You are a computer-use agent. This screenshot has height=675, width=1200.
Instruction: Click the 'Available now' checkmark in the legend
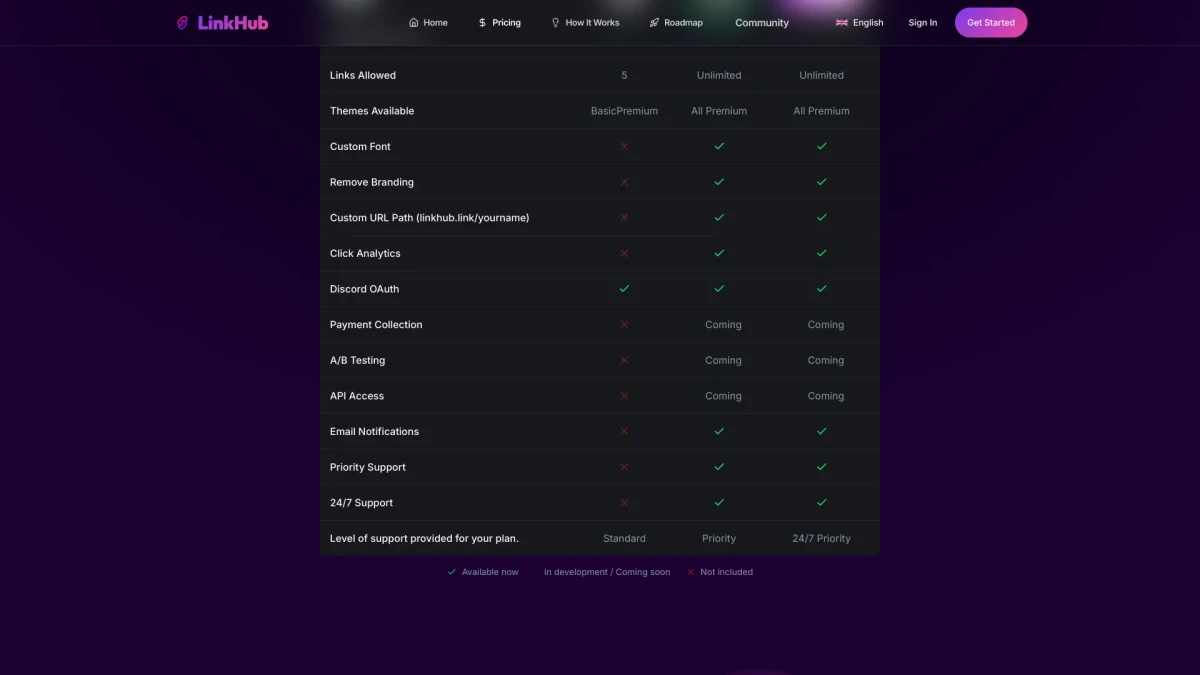coord(452,572)
